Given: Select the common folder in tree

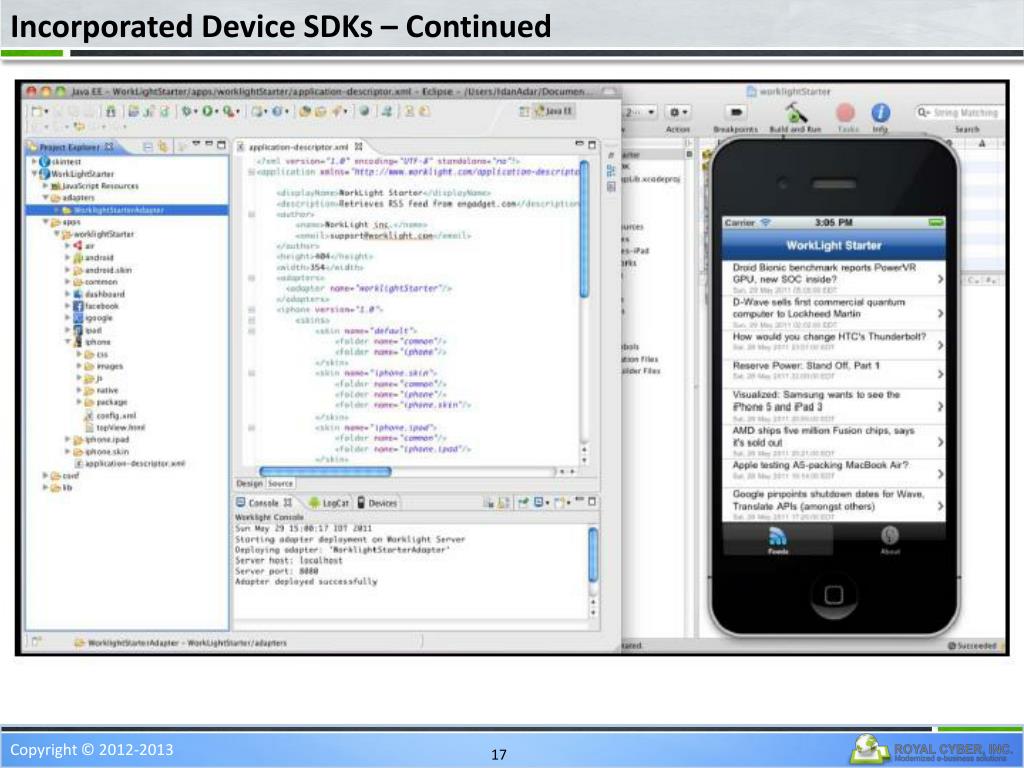Looking at the screenshot, I should (95, 281).
